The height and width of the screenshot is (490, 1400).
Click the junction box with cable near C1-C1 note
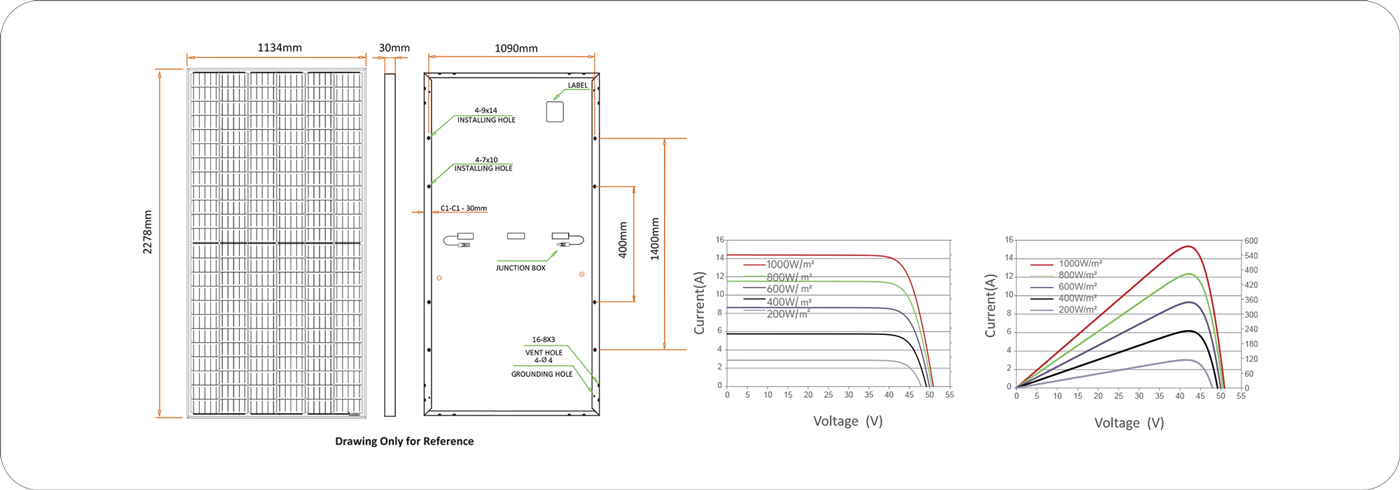click(458, 240)
